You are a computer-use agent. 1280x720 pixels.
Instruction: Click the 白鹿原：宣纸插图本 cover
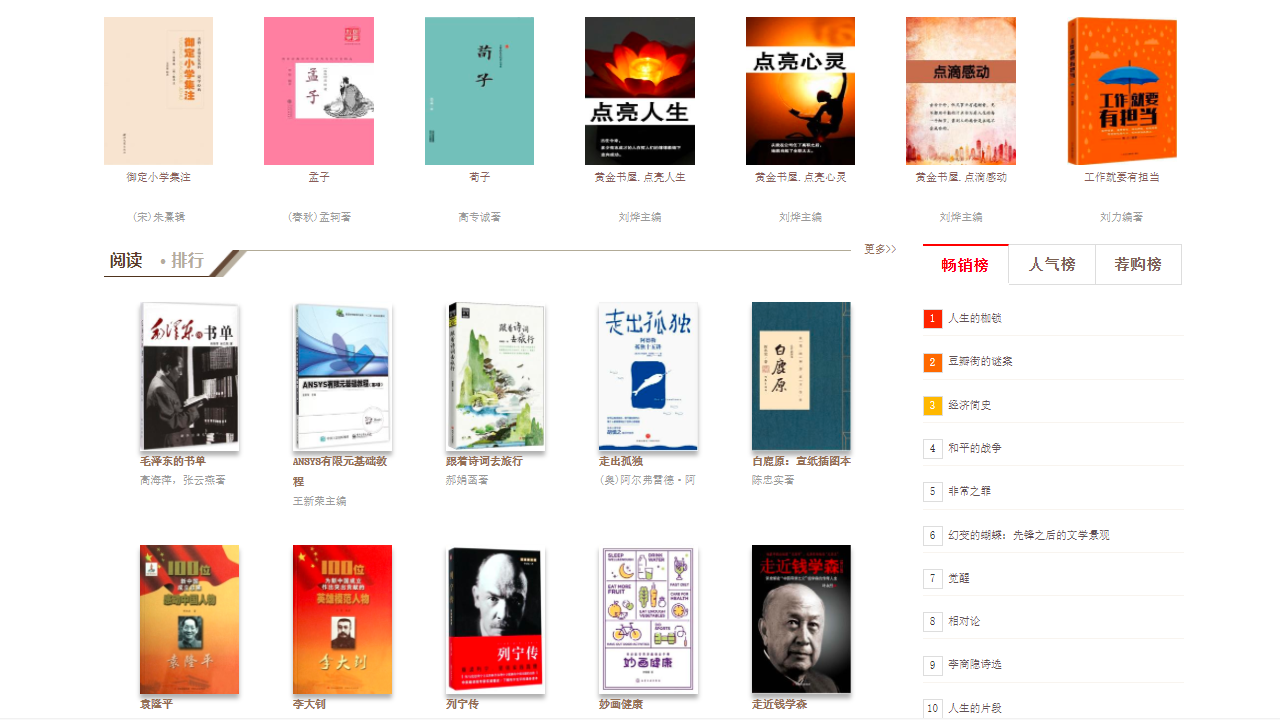(800, 376)
